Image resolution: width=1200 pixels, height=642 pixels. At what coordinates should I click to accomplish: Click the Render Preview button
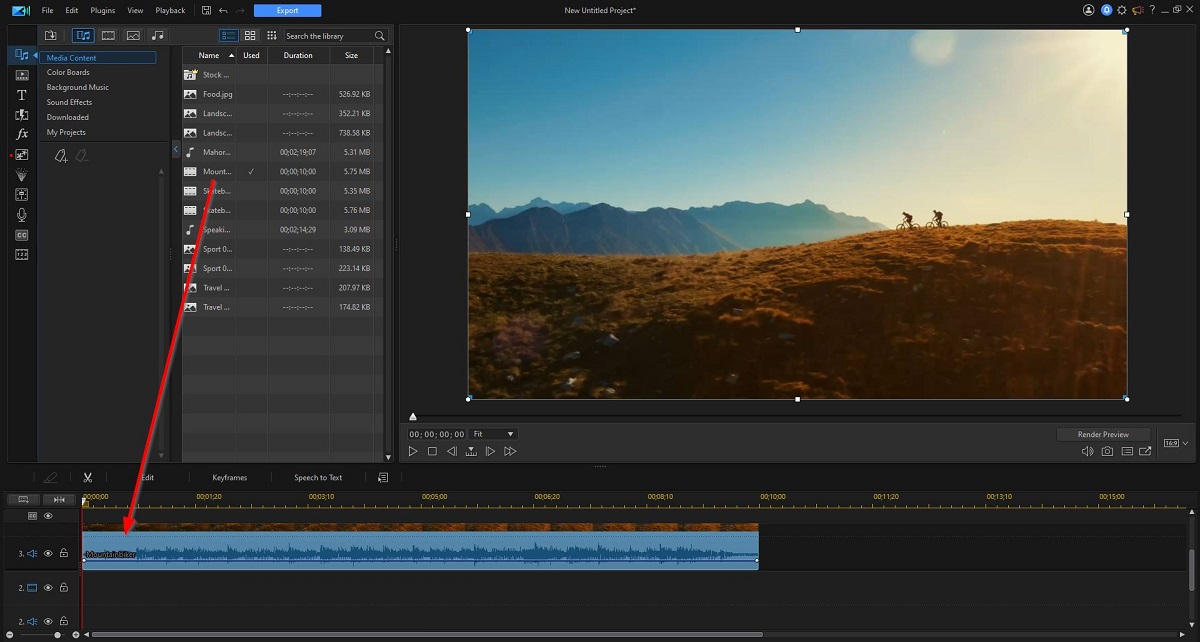pyautogui.click(x=1102, y=434)
